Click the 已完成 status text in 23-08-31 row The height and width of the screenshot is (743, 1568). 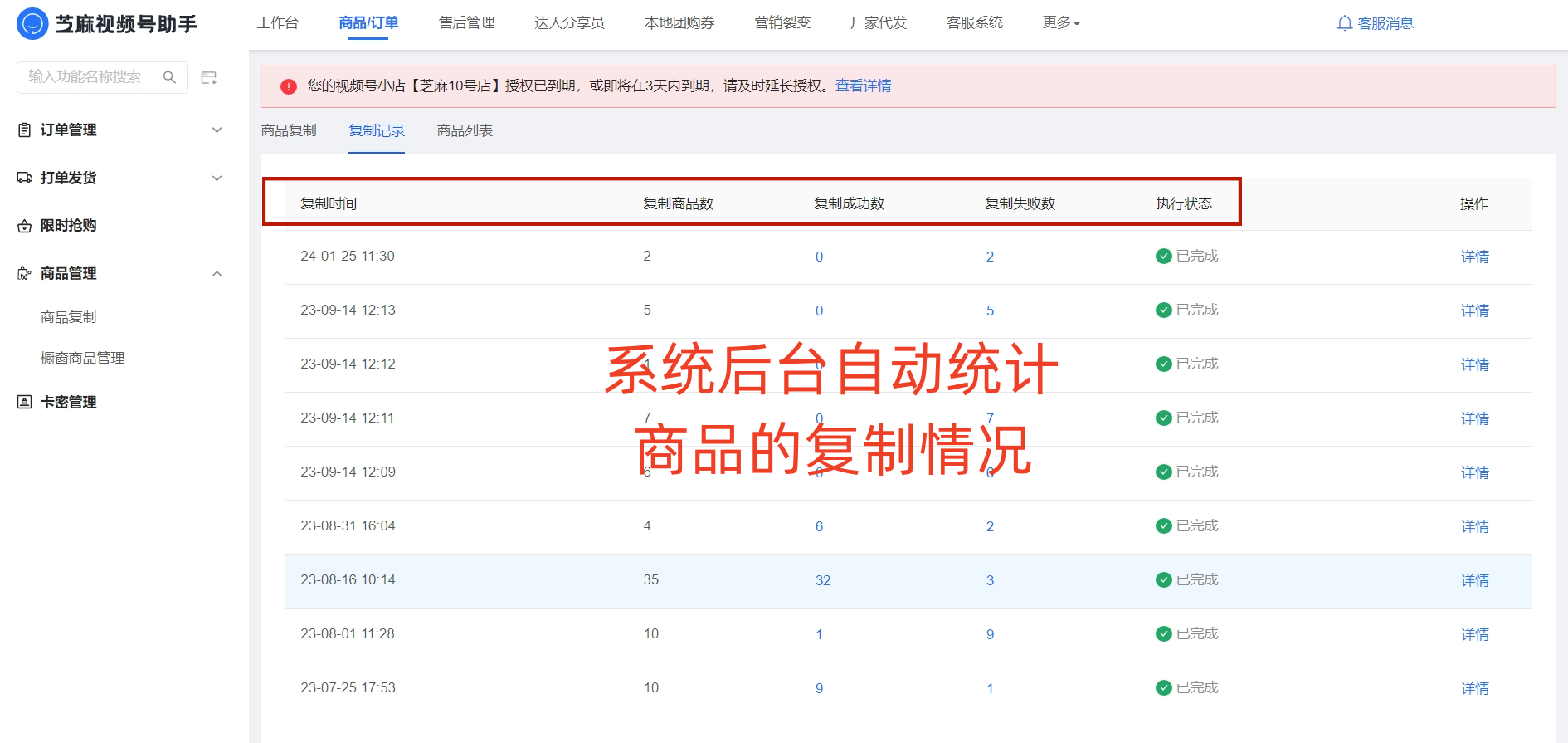(x=1197, y=525)
